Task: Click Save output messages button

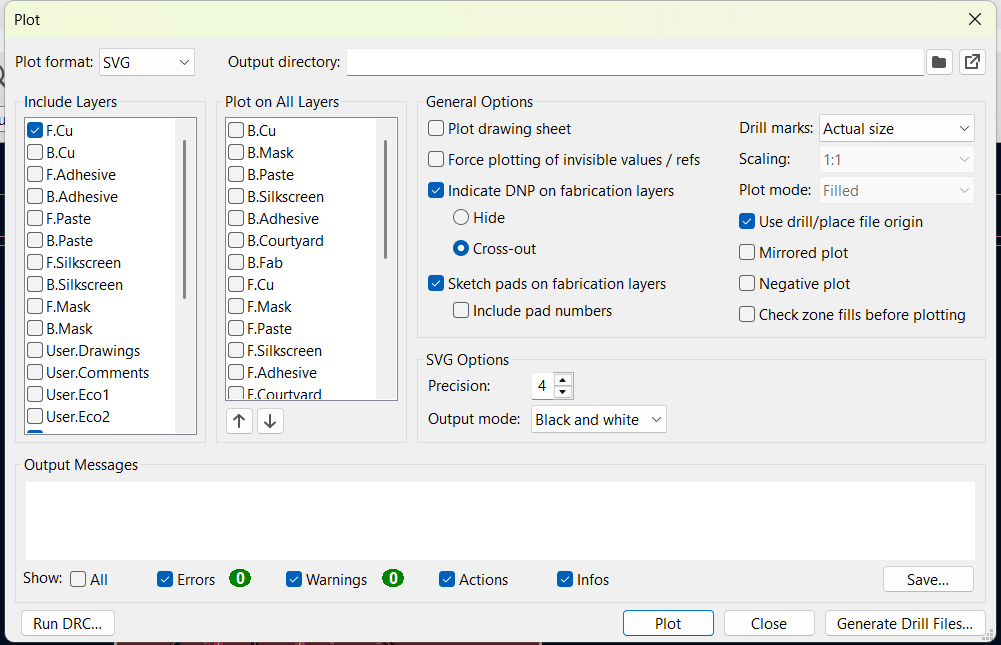Action: tap(928, 579)
